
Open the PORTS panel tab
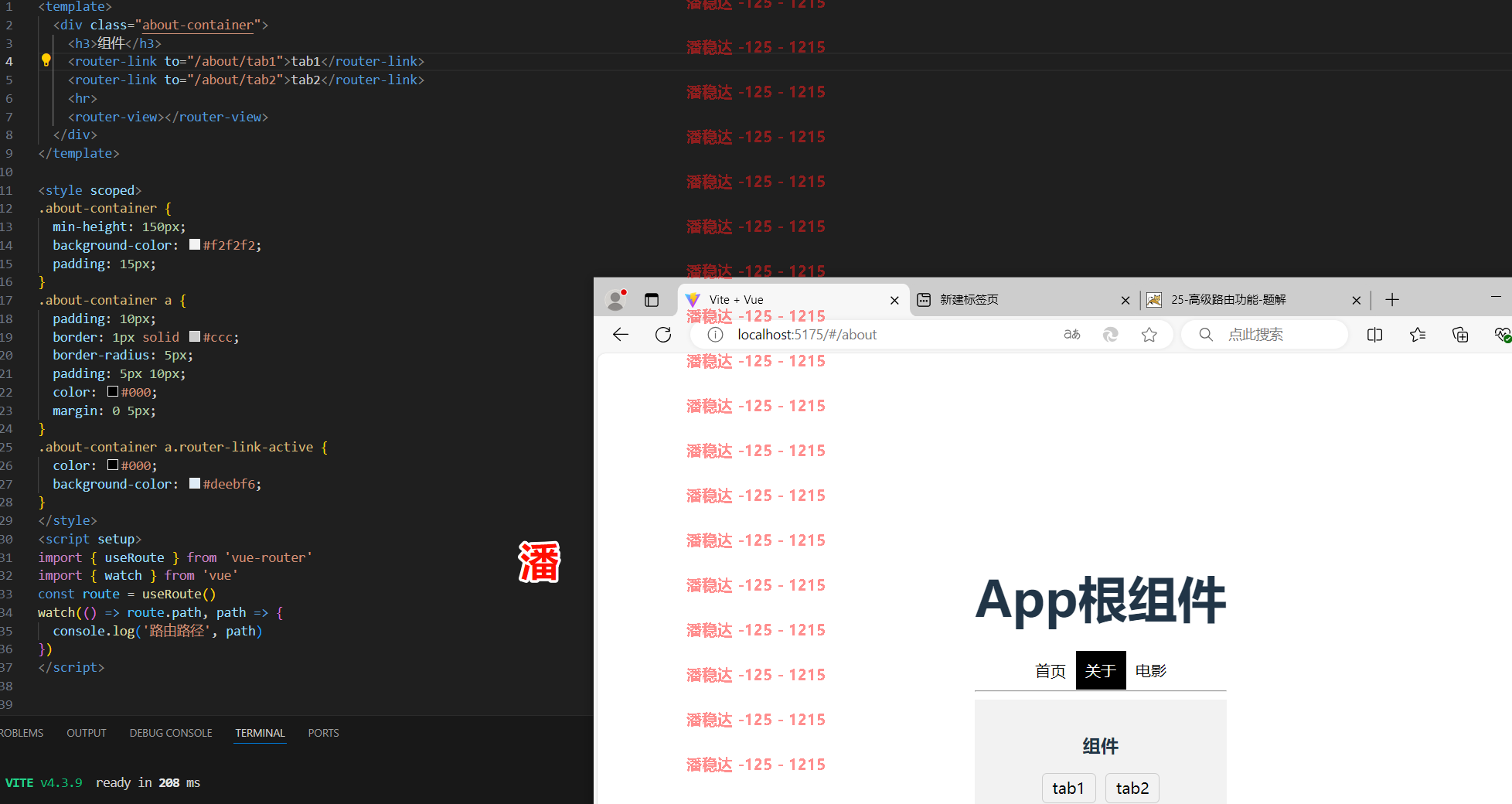coord(323,733)
